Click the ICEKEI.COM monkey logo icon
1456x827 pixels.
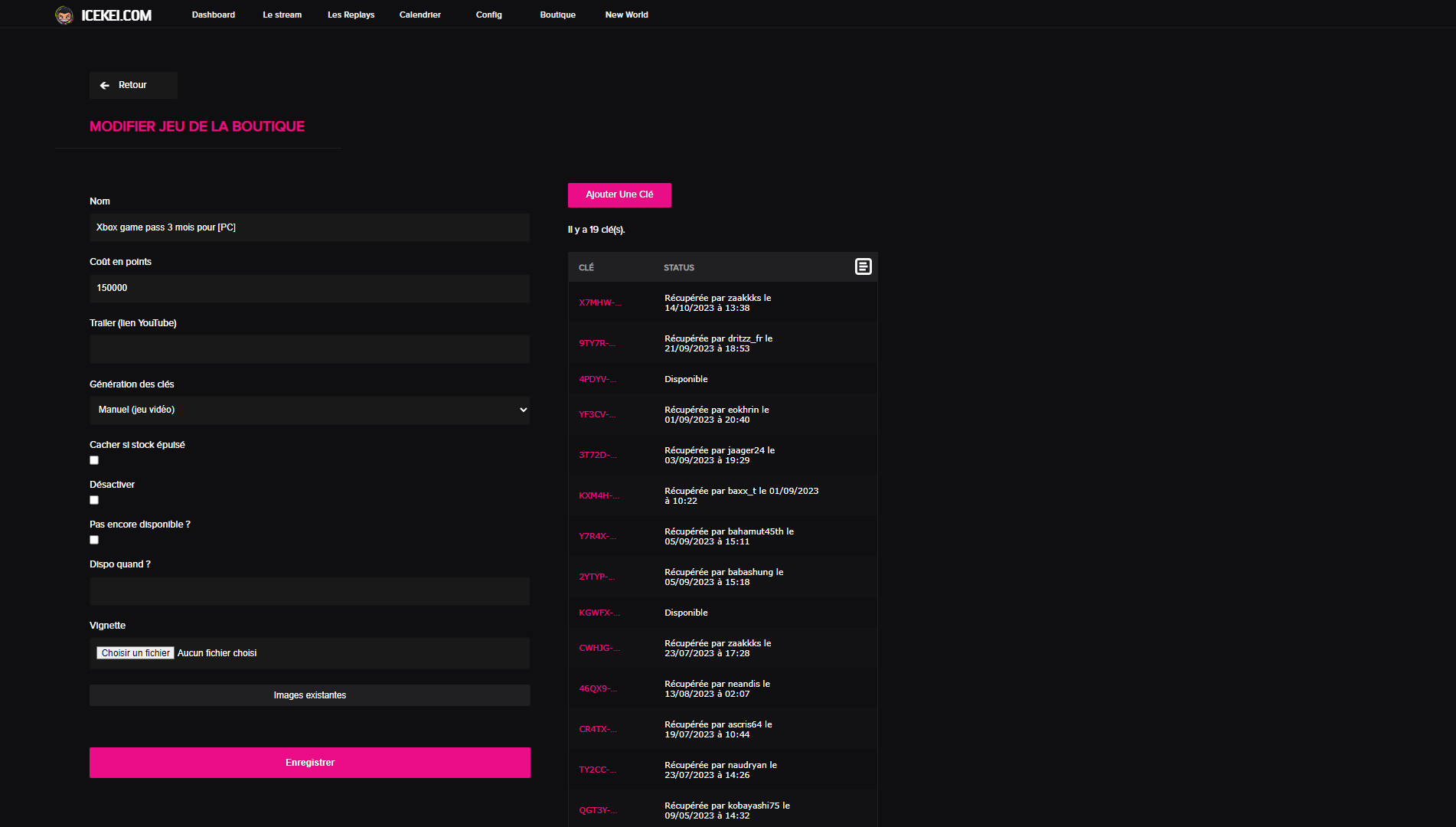click(64, 15)
